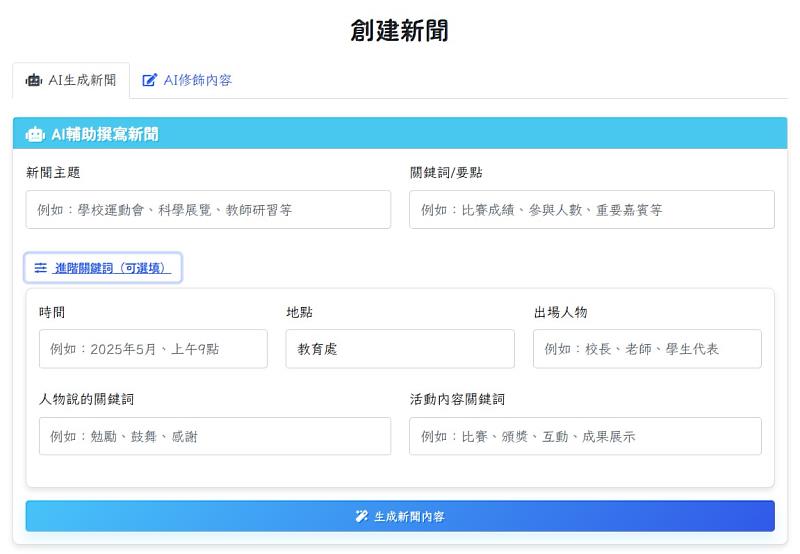
Task: Click into the 關鍵詞/要點 text box
Action: click(x=591, y=210)
